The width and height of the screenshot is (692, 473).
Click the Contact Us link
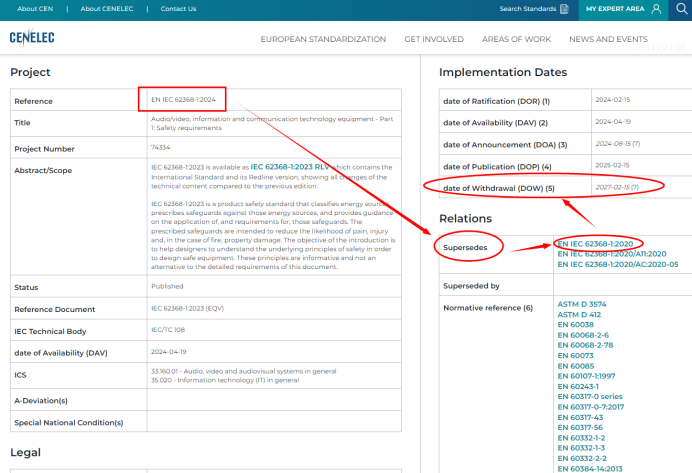tap(178, 9)
